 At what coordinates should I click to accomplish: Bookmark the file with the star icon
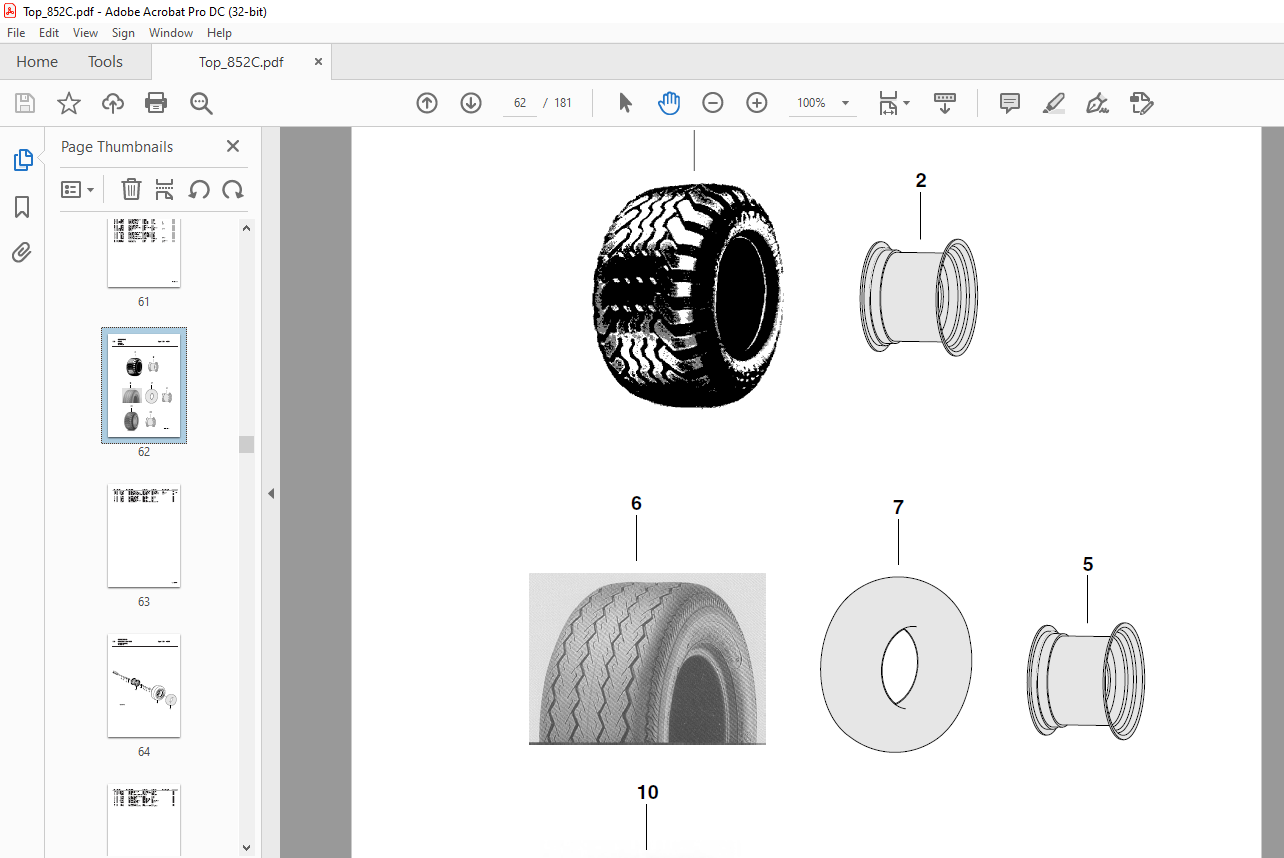69,103
